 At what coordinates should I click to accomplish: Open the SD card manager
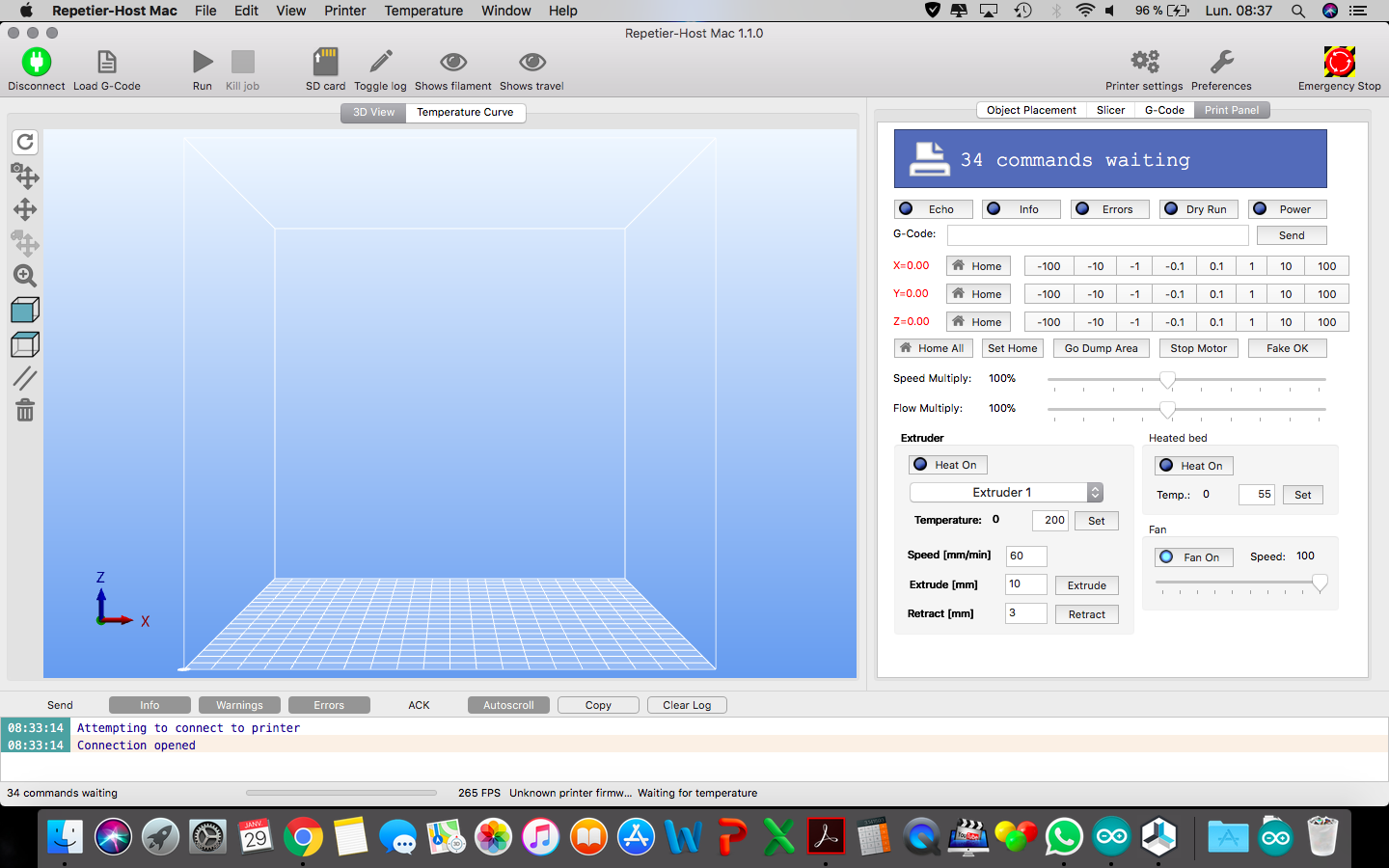(x=325, y=63)
